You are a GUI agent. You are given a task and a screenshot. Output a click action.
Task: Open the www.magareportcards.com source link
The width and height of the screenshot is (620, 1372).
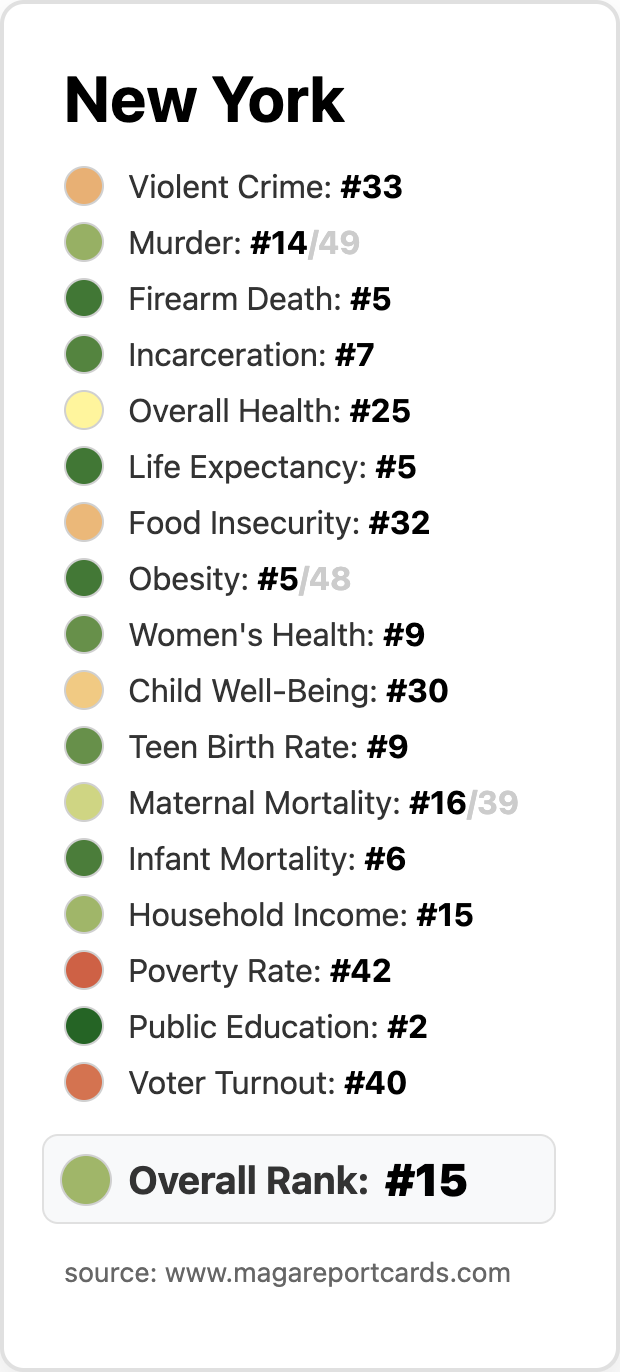coord(338,1273)
